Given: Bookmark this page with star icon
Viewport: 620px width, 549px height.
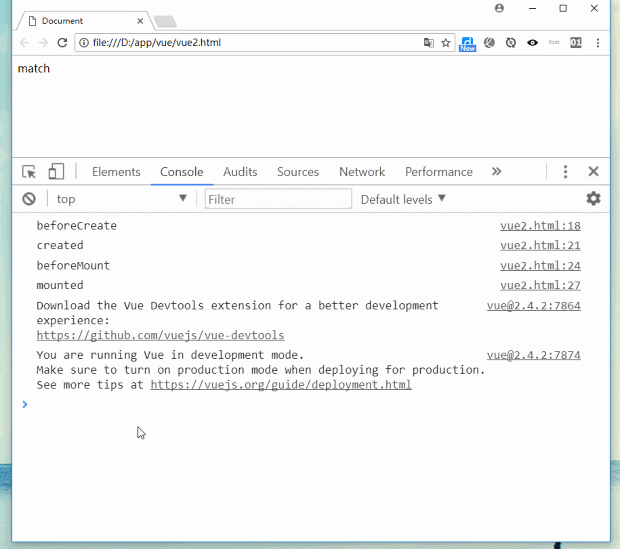Looking at the screenshot, I should [446, 43].
